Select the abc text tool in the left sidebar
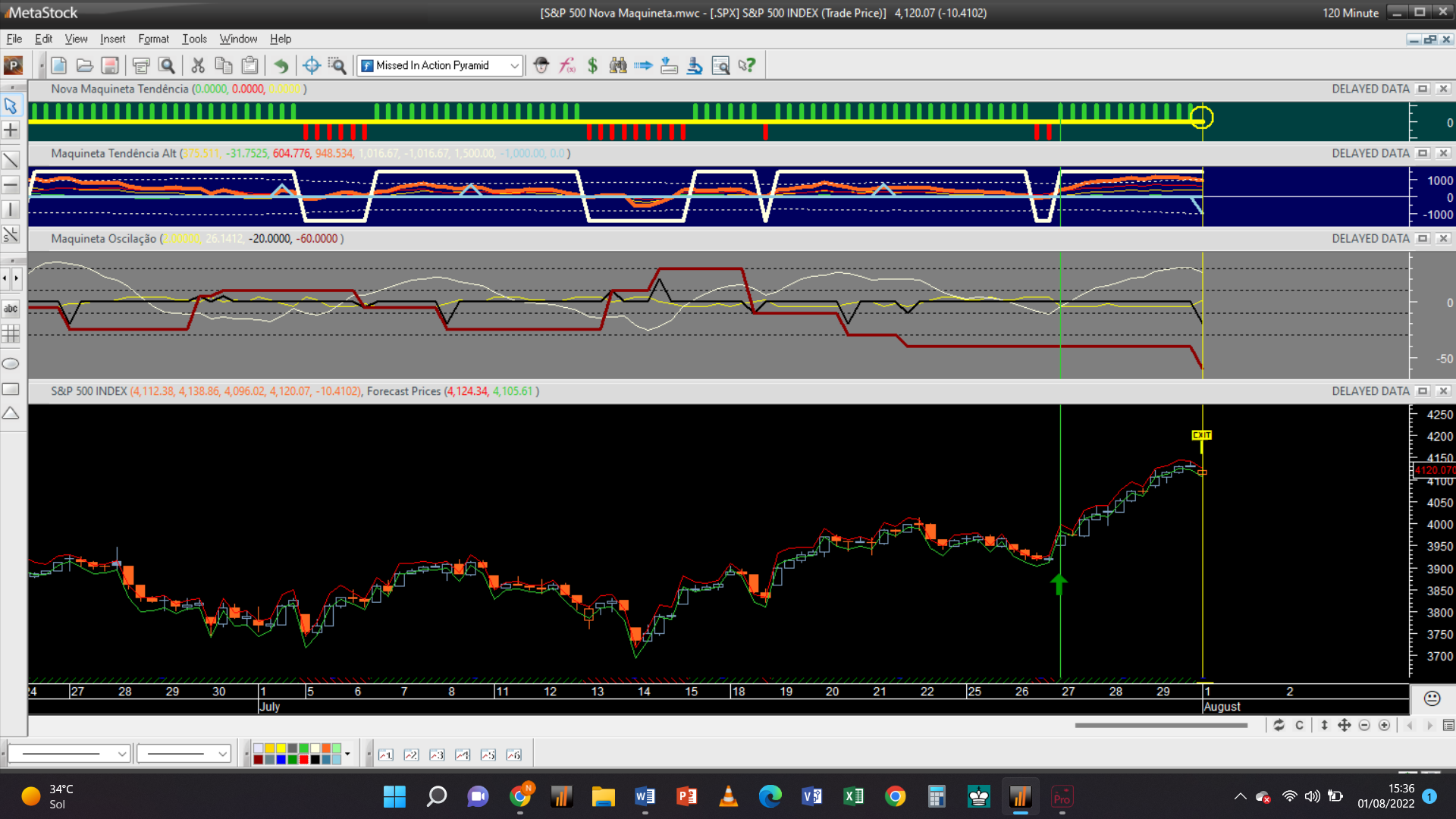This screenshot has width=1456, height=819. (x=11, y=309)
